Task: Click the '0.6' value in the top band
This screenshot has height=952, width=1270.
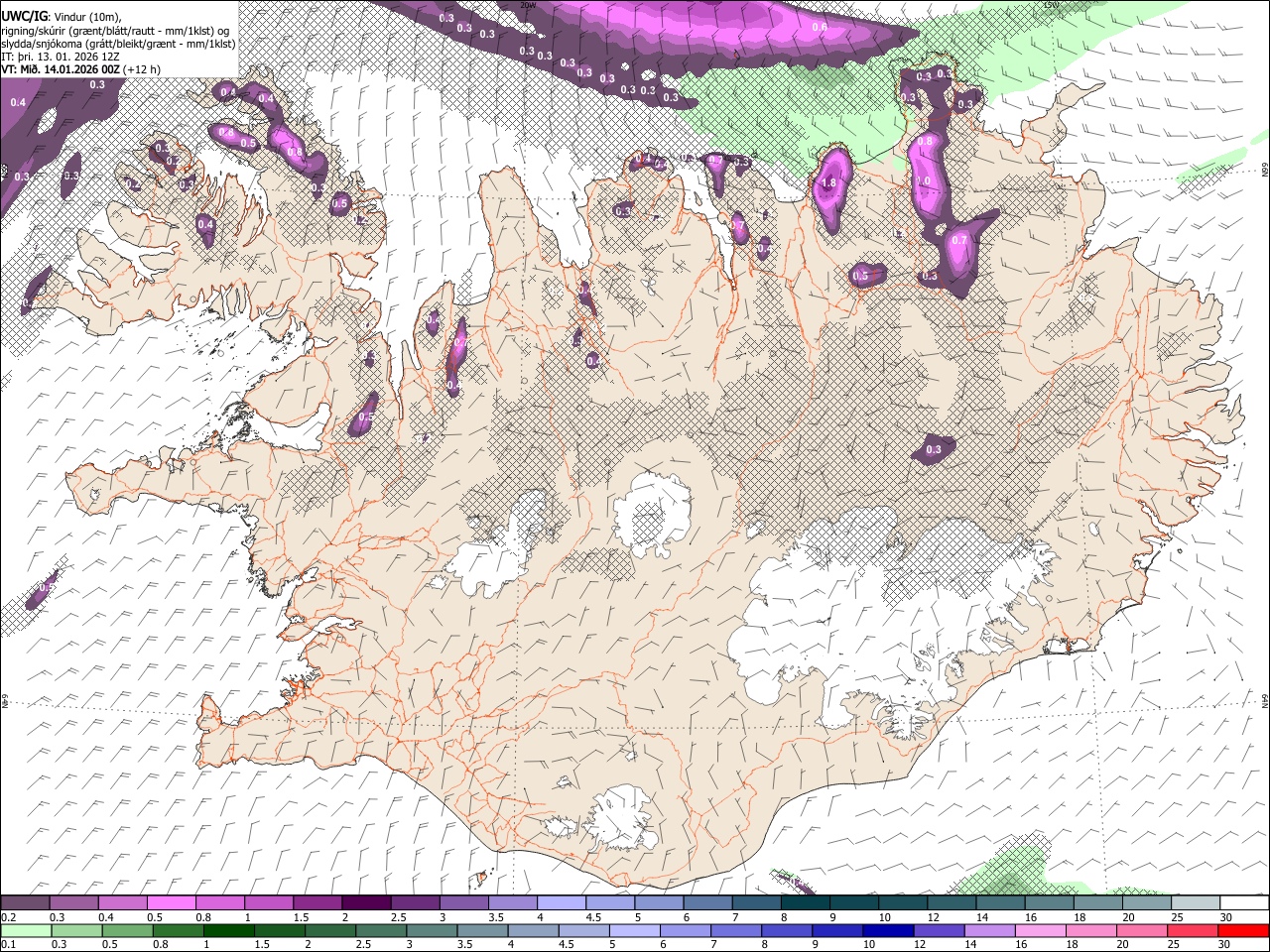Action: tap(820, 27)
